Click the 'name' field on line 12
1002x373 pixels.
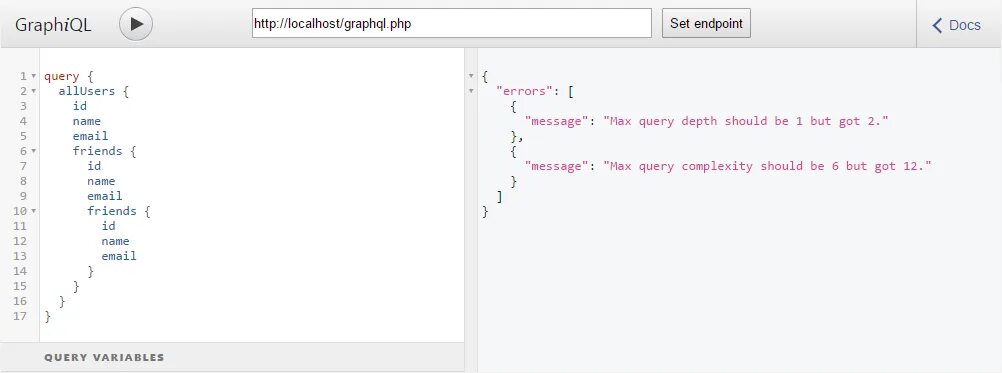click(116, 241)
